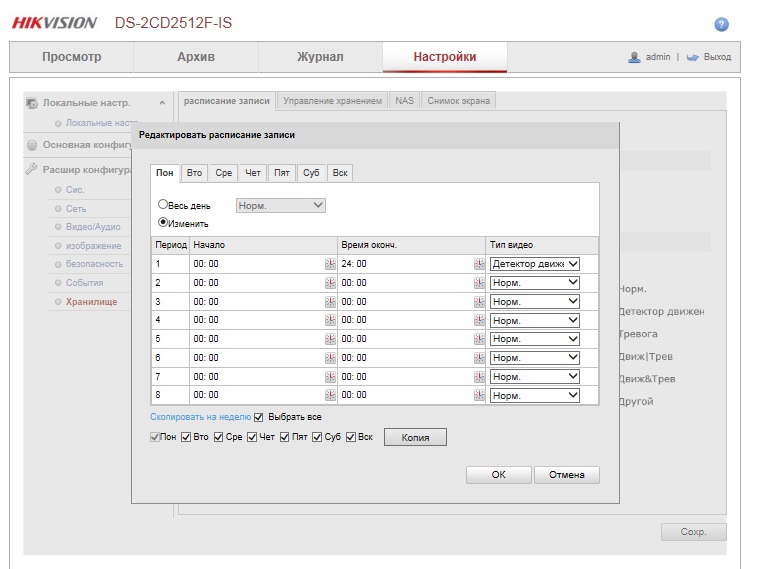Open time picker for period 6 start
This screenshot has height=569, width=759.
click(x=330, y=358)
